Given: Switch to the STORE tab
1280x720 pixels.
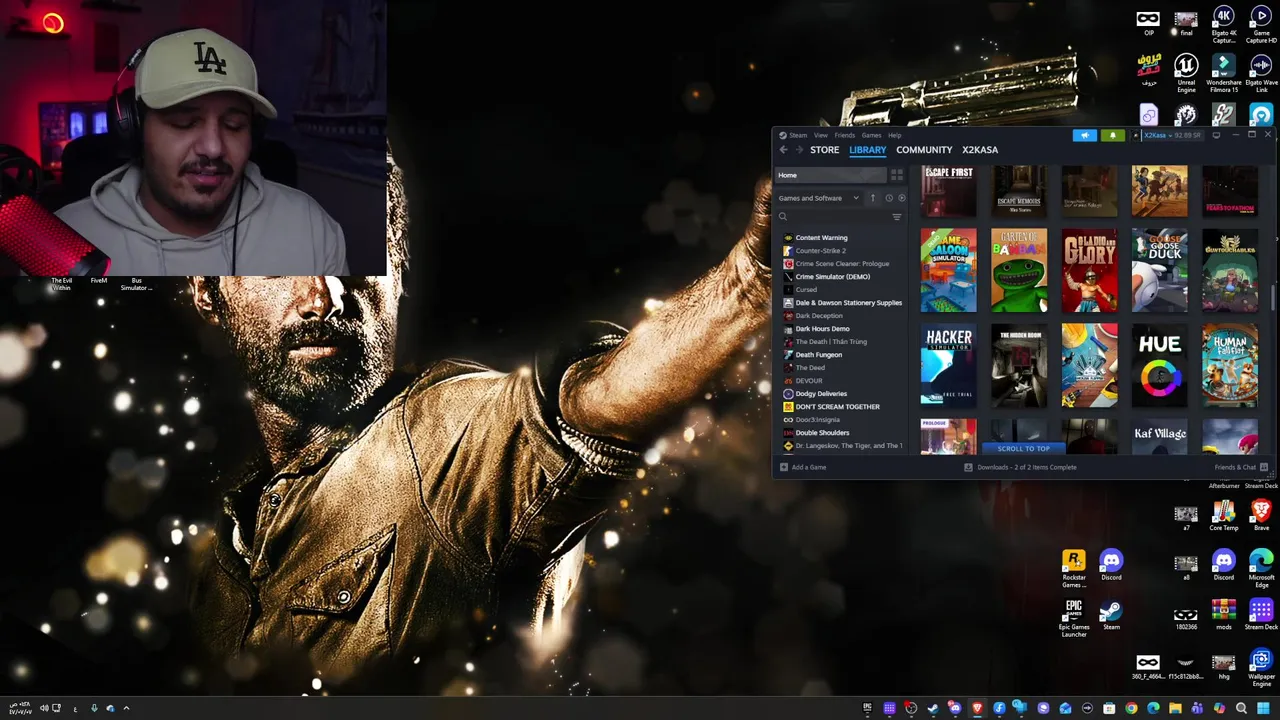Looking at the screenshot, I should pos(824,150).
